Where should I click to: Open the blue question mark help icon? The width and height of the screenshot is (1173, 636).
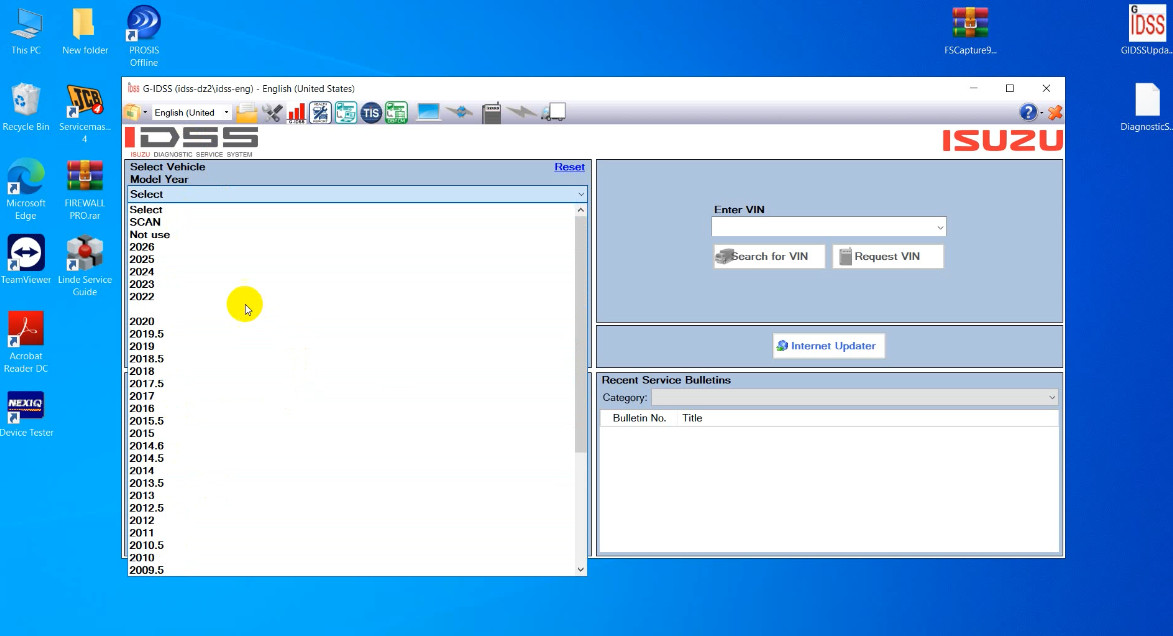[1028, 112]
